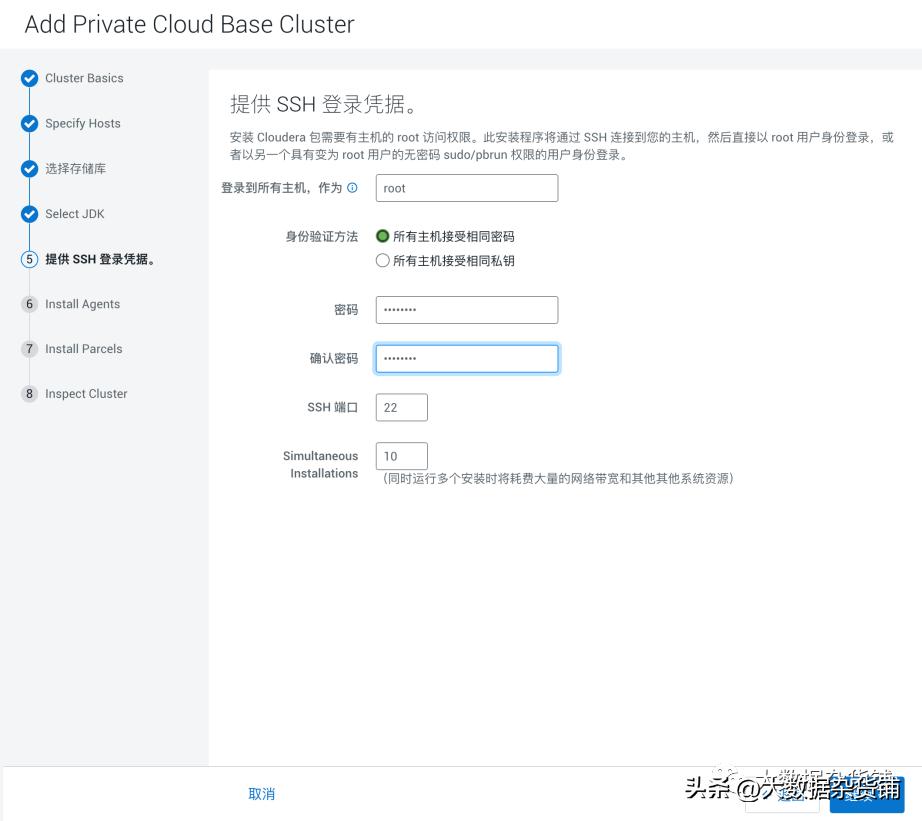Click the root username input box
This screenshot has width=922, height=821.
[466, 188]
